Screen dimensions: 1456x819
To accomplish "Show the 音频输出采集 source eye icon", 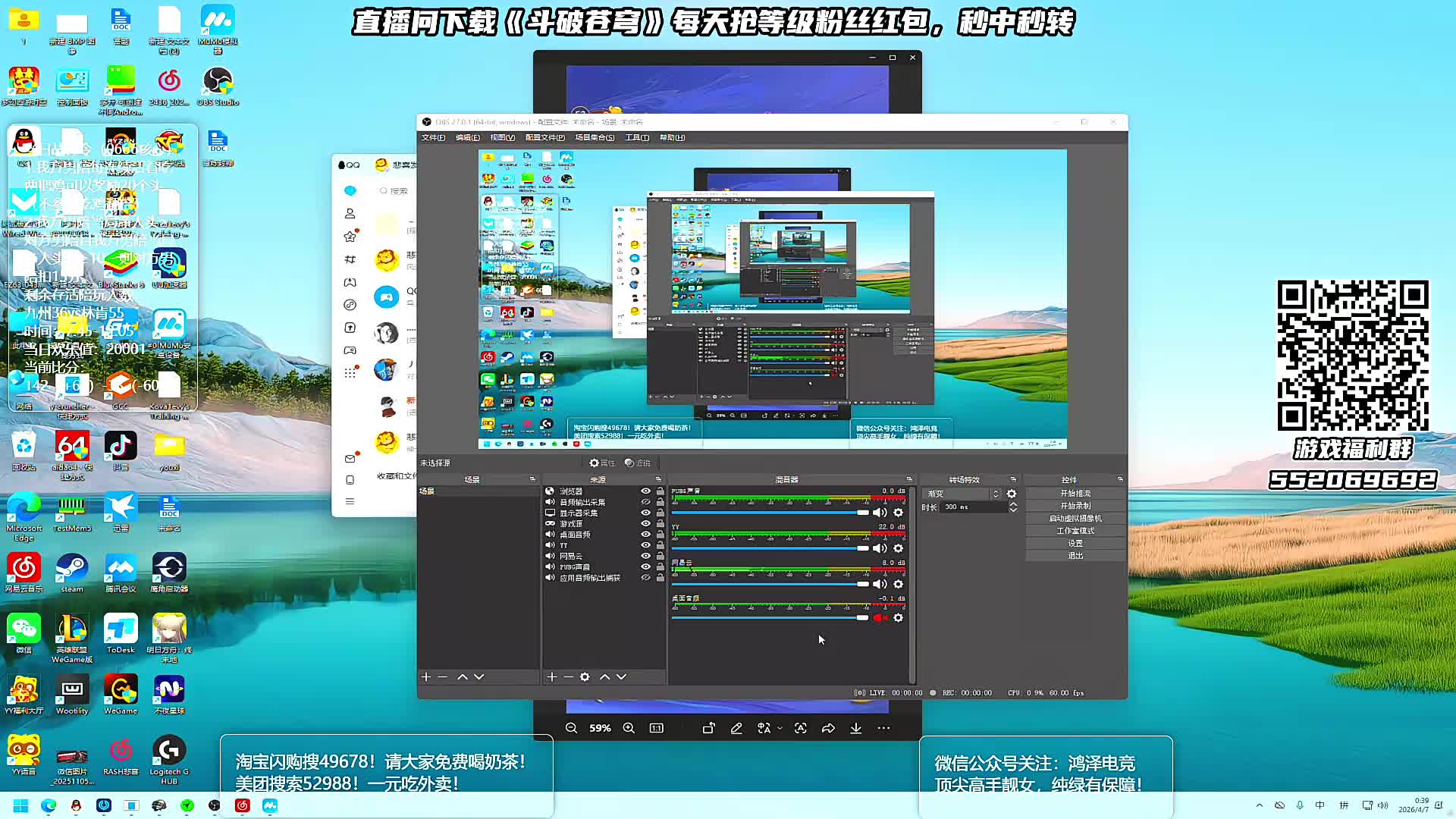I will [x=646, y=502].
